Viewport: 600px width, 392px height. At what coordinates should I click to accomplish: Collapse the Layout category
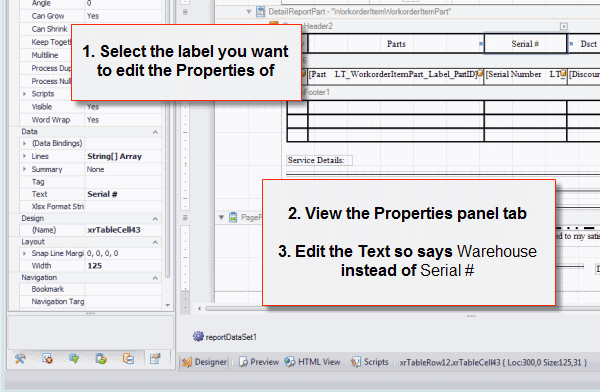click(155, 242)
